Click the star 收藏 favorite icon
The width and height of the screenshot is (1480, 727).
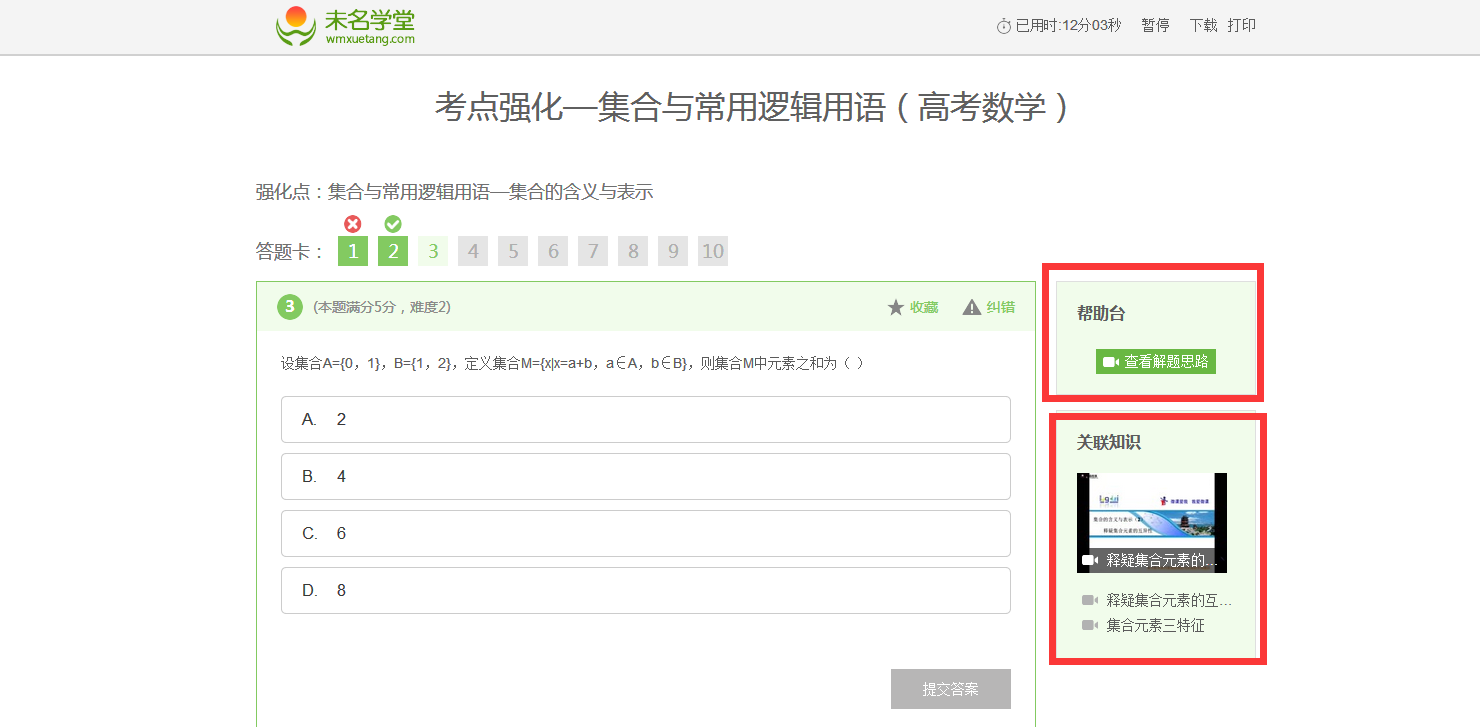pos(896,308)
